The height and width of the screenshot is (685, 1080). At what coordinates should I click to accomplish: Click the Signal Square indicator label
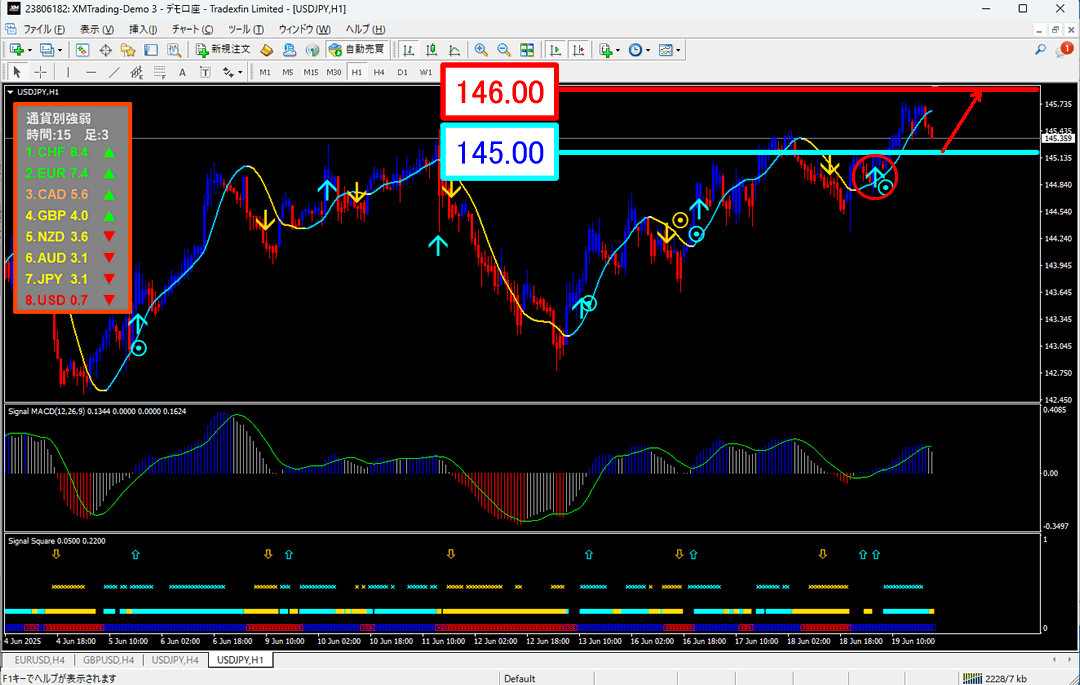pos(57,541)
